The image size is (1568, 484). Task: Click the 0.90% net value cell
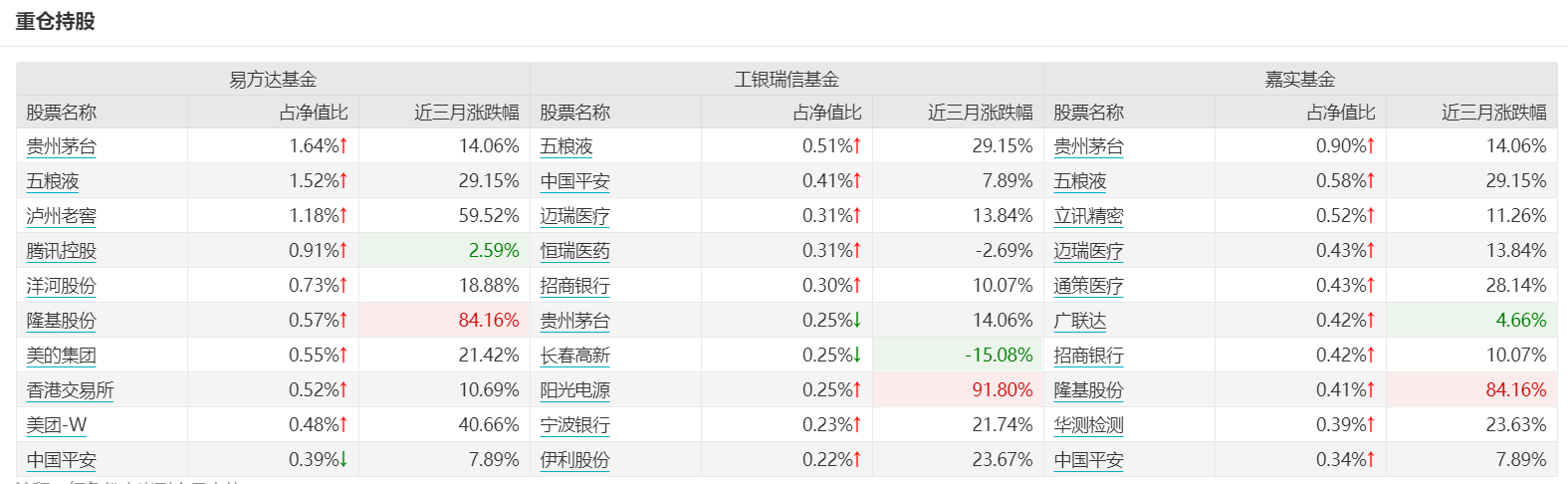pyautogui.click(x=1300, y=145)
